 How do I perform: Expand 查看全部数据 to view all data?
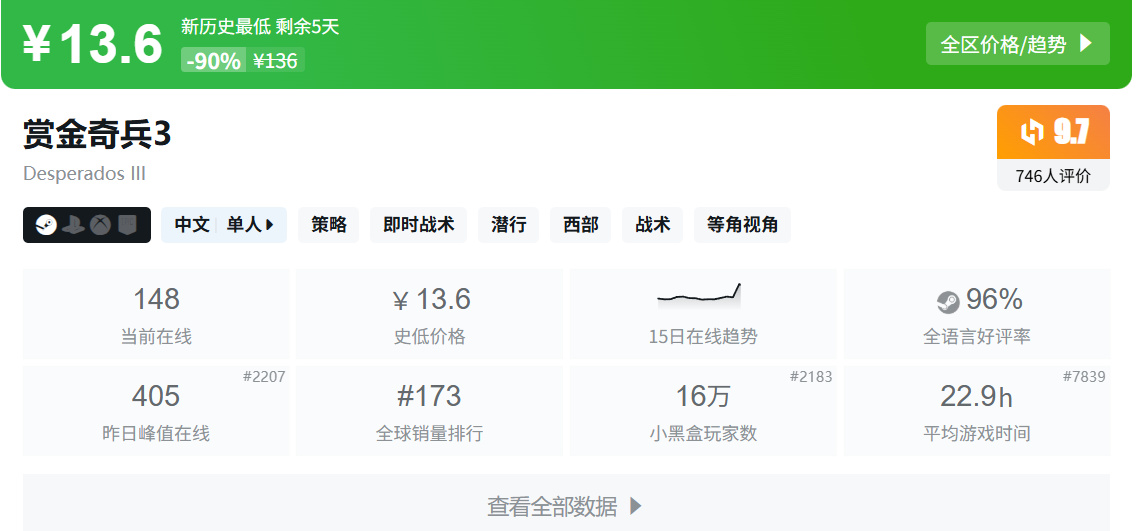(x=566, y=503)
